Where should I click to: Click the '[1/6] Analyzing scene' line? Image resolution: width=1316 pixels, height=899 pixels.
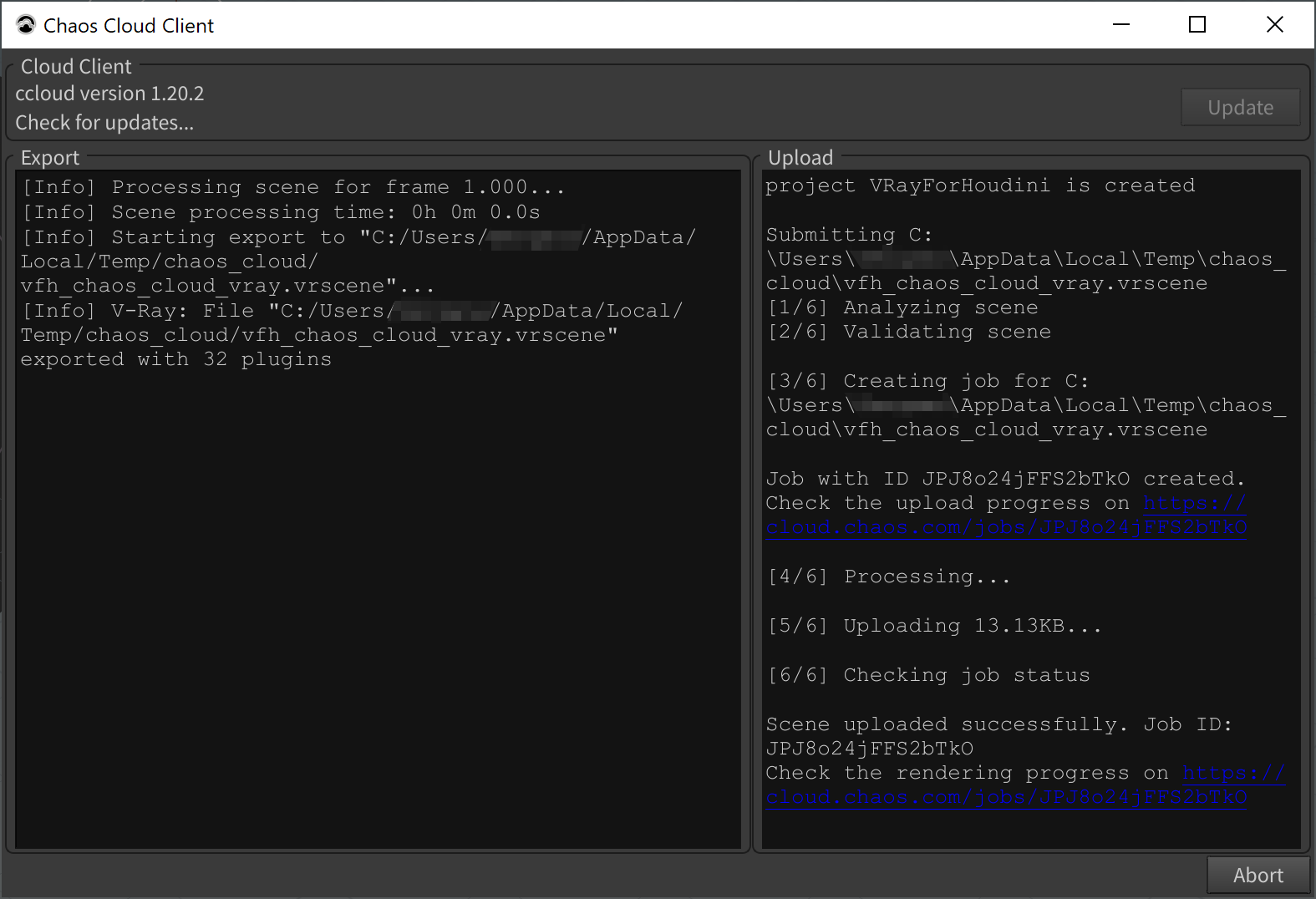point(902,307)
